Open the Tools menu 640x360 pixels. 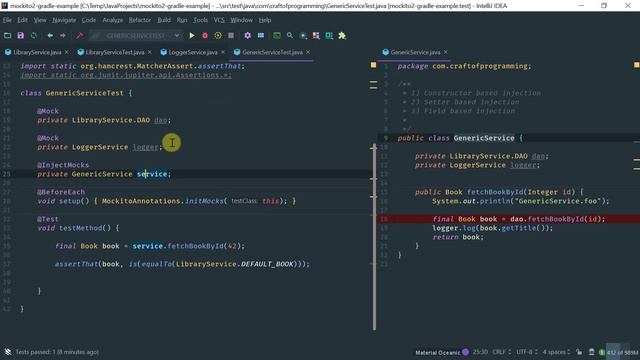[x=200, y=20]
